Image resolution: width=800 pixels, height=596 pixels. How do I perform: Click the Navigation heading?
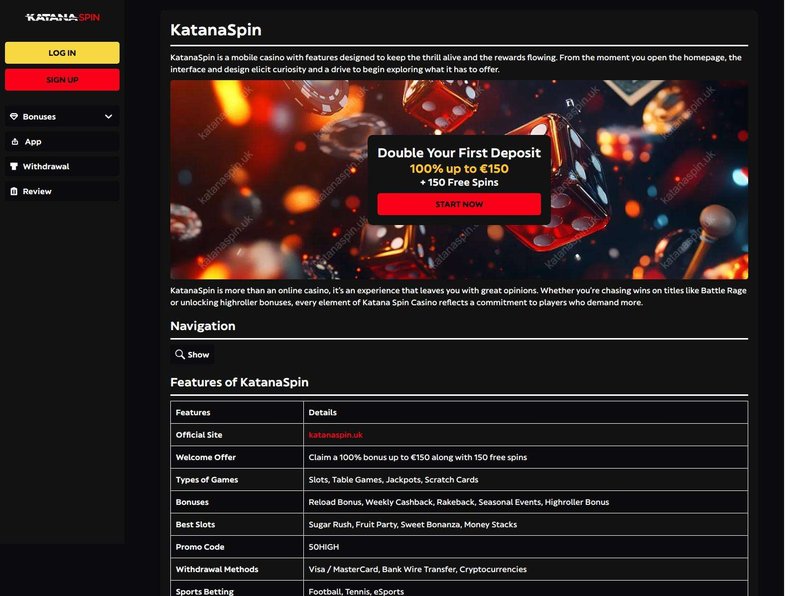(x=203, y=326)
